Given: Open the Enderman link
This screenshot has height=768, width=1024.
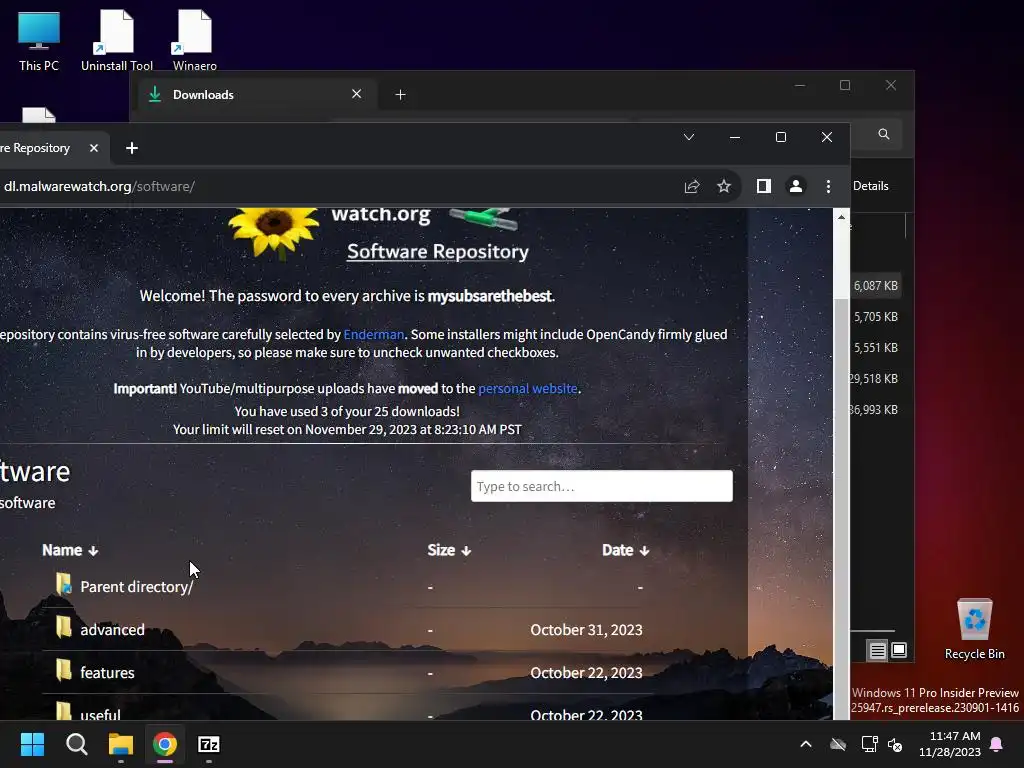Looking at the screenshot, I should click(x=374, y=334).
